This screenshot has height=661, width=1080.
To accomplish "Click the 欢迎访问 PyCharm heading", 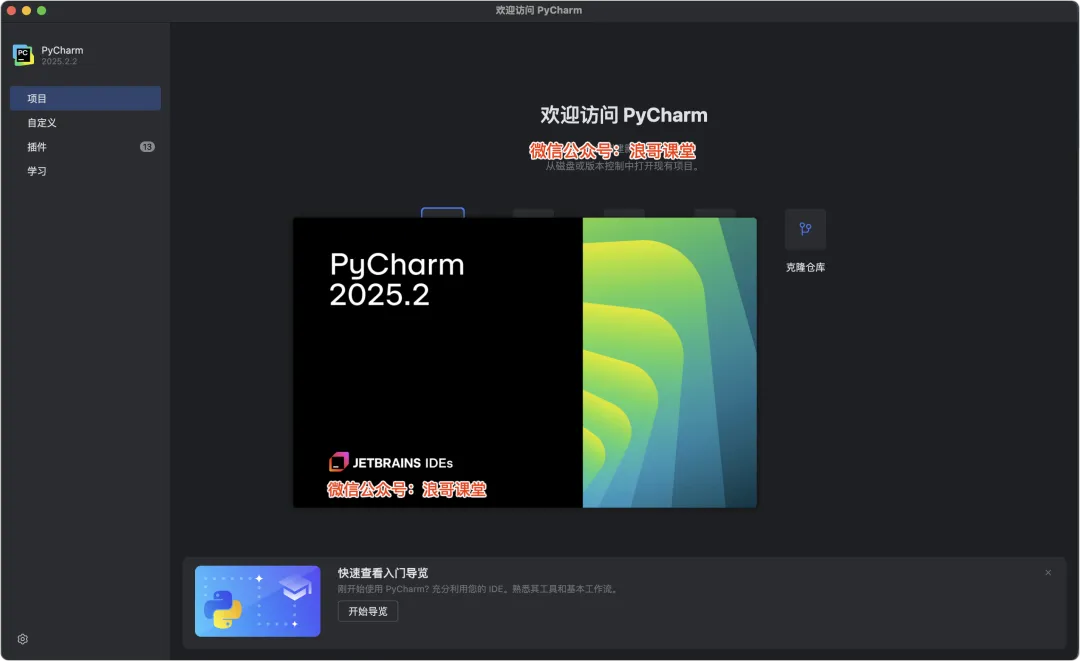I will 623,115.
